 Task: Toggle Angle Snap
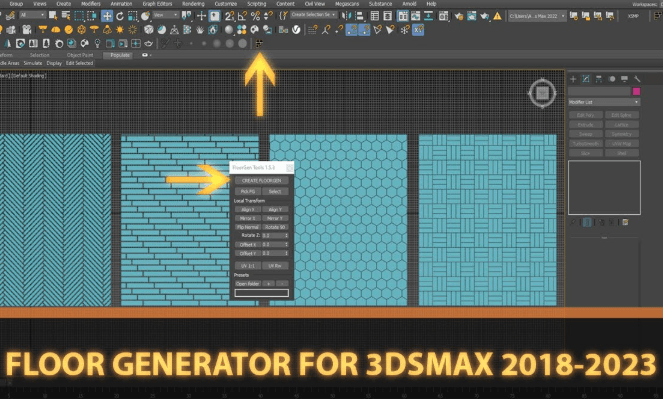click(243, 16)
